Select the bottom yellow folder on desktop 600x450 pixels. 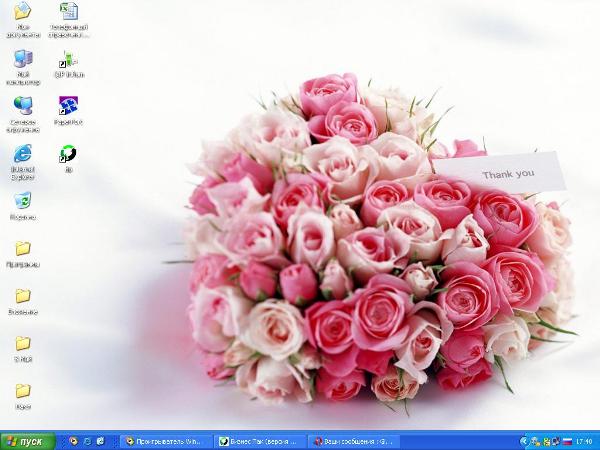[22, 391]
